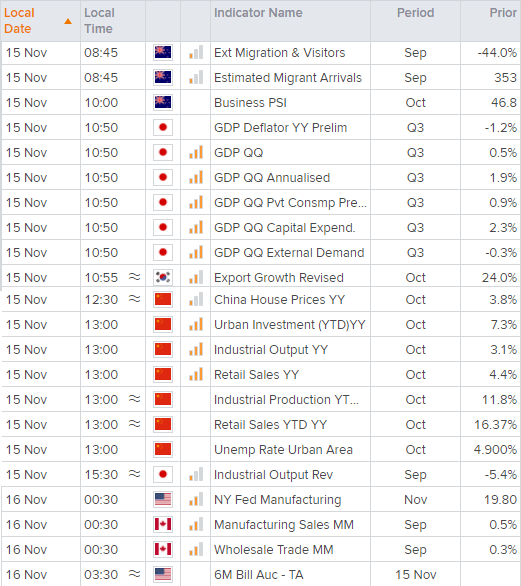Click the orange sort arrow on Local Date
The height and width of the screenshot is (586, 521).
(68, 21)
